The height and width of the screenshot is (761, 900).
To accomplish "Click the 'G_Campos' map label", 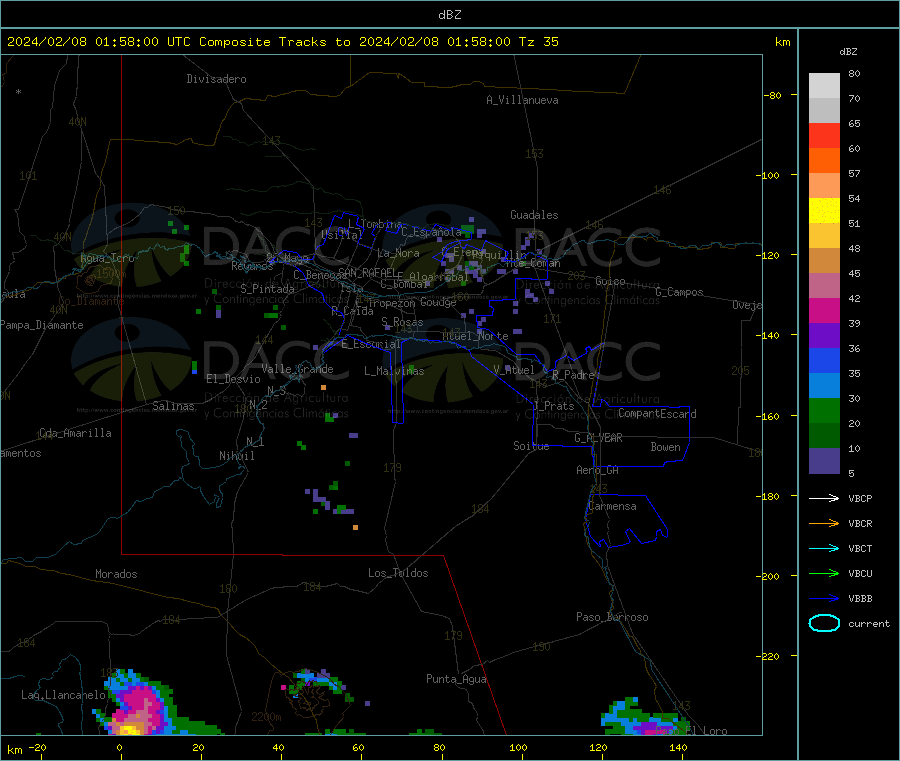I will click(x=680, y=292).
